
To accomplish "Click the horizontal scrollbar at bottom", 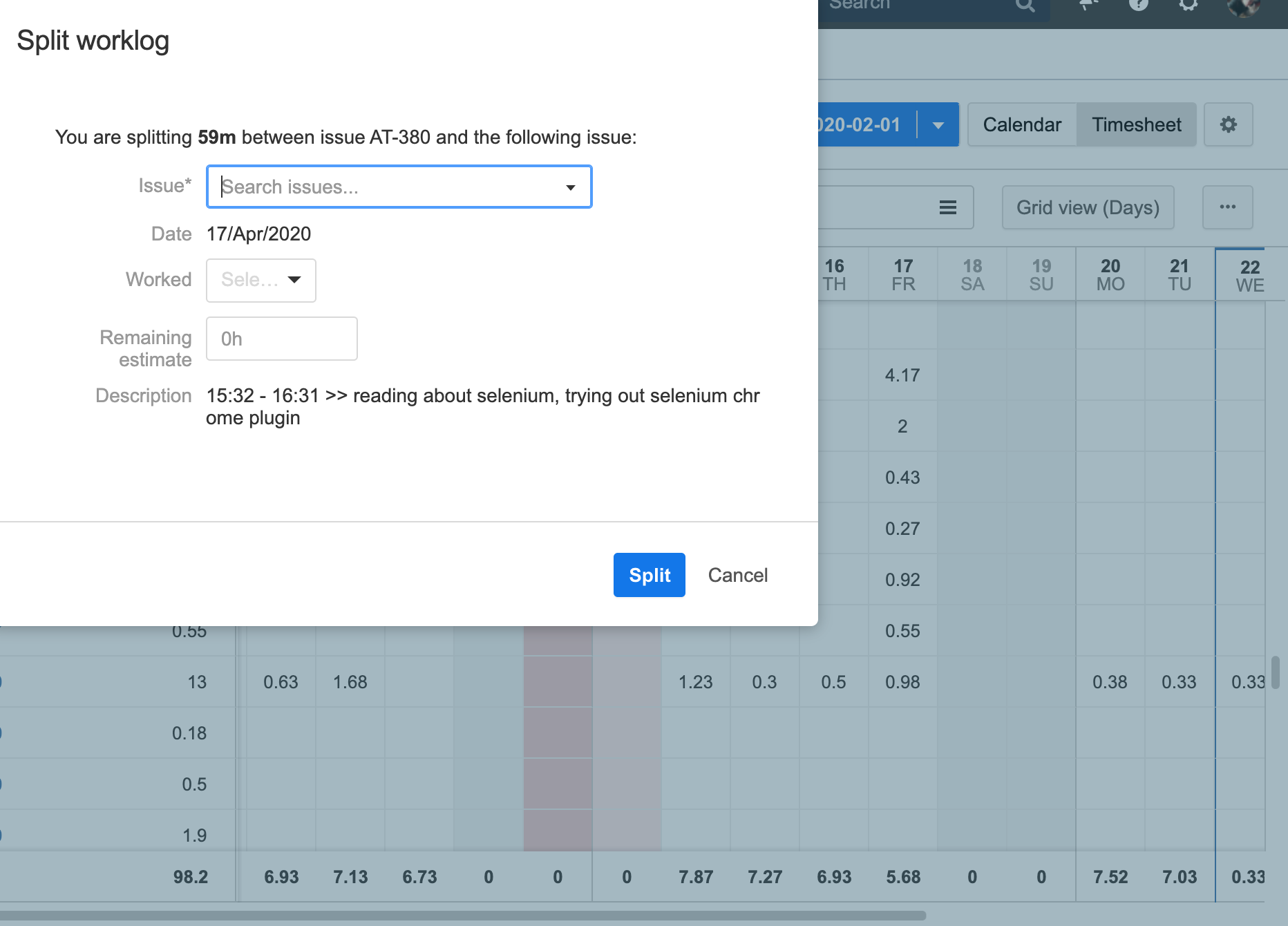I will [463, 916].
